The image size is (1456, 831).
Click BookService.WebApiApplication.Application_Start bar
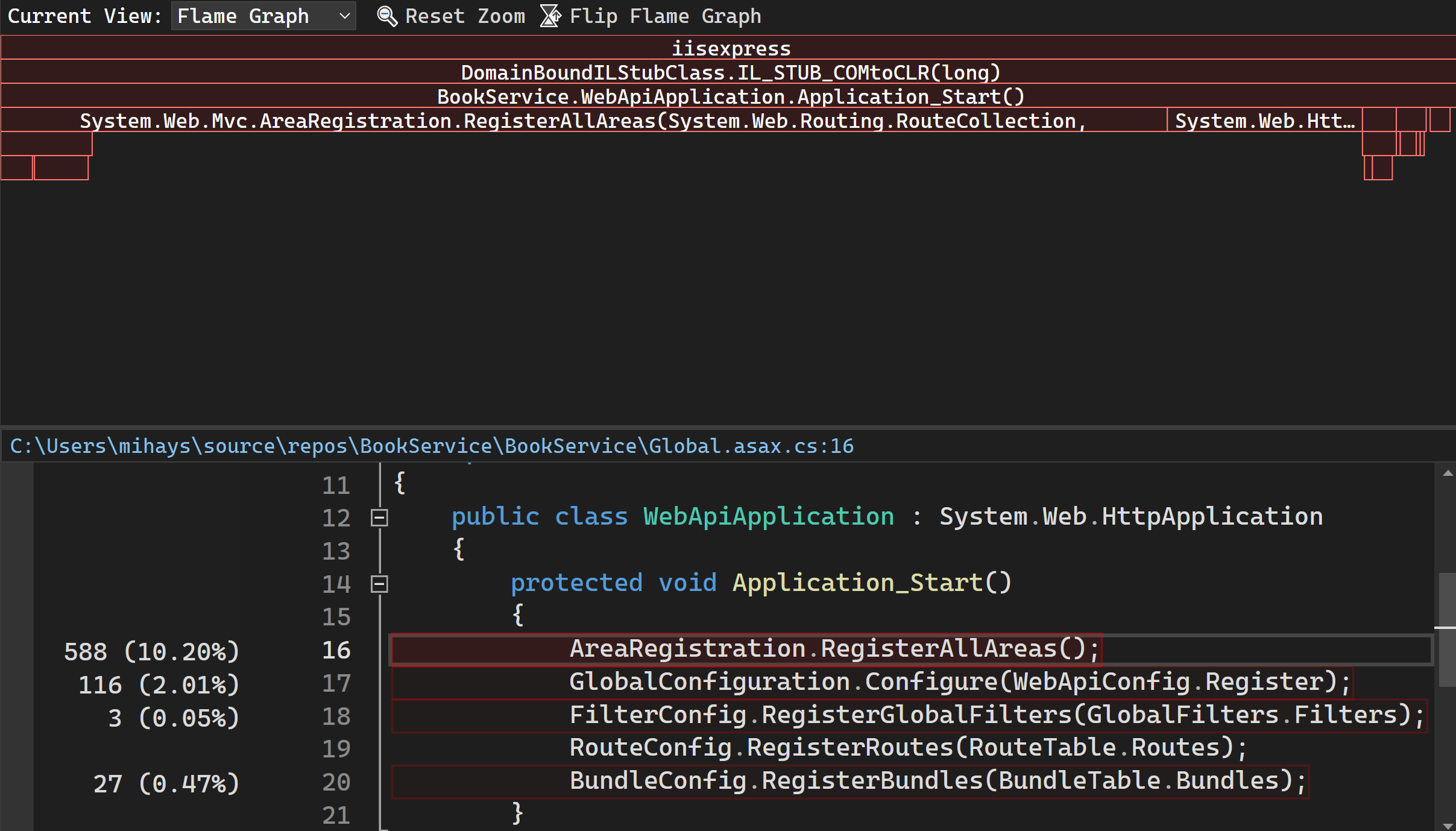(728, 96)
